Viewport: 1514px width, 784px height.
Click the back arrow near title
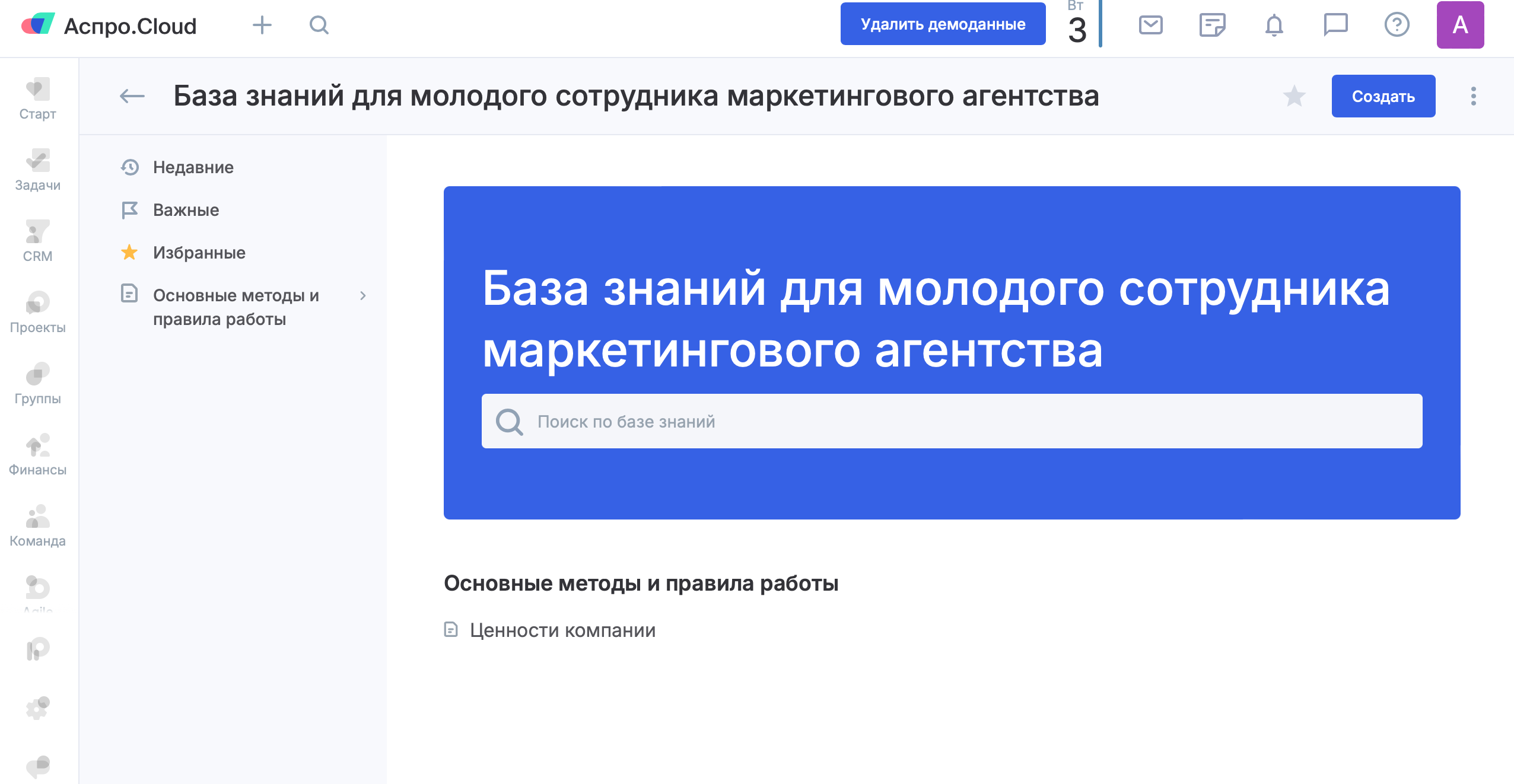click(x=132, y=96)
